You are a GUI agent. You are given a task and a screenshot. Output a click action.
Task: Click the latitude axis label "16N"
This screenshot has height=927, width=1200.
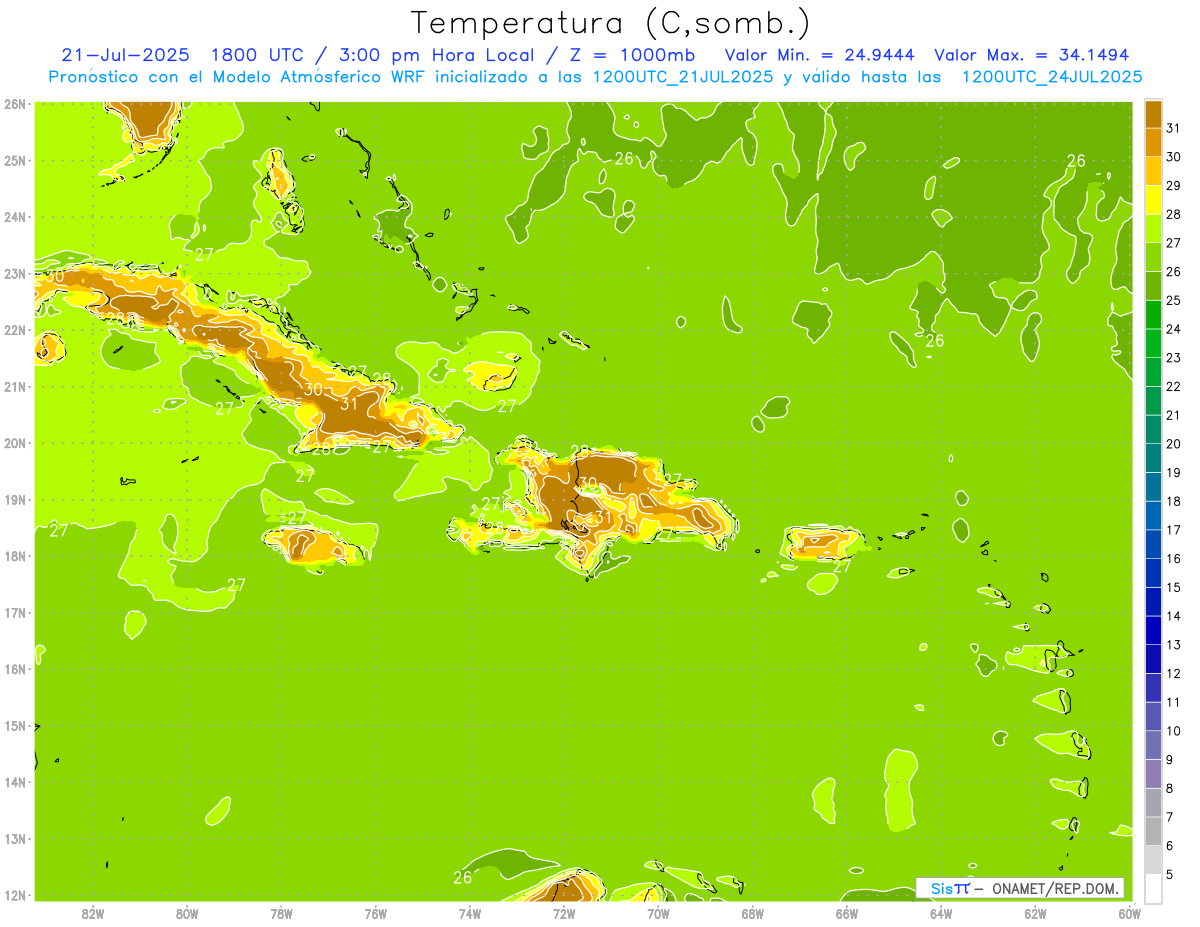[x=14, y=669]
